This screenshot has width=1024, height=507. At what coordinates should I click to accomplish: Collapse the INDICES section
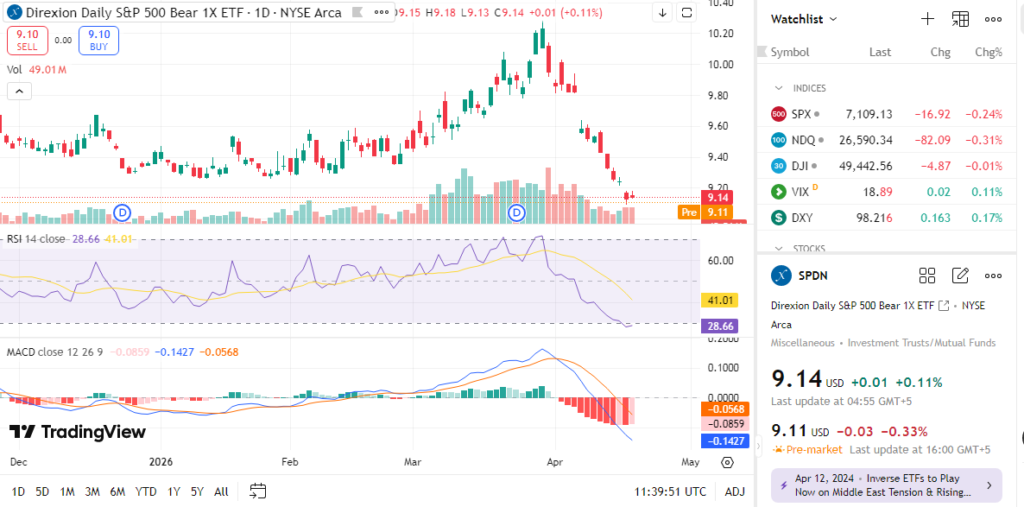click(x=779, y=88)
